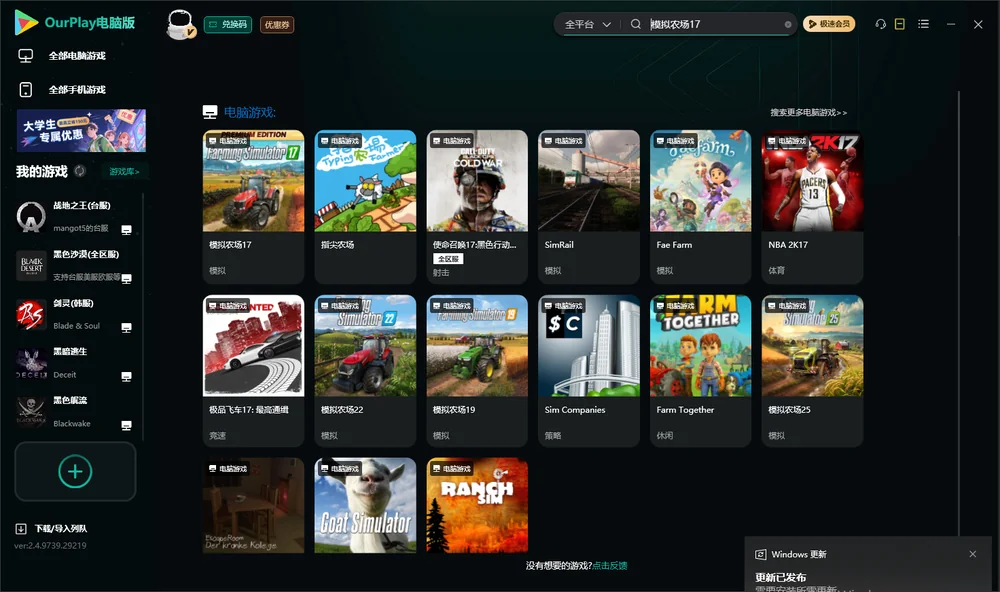Open the Farm Together game card
The height and width of the screenshot is (592, 1000).
(700, 371)
